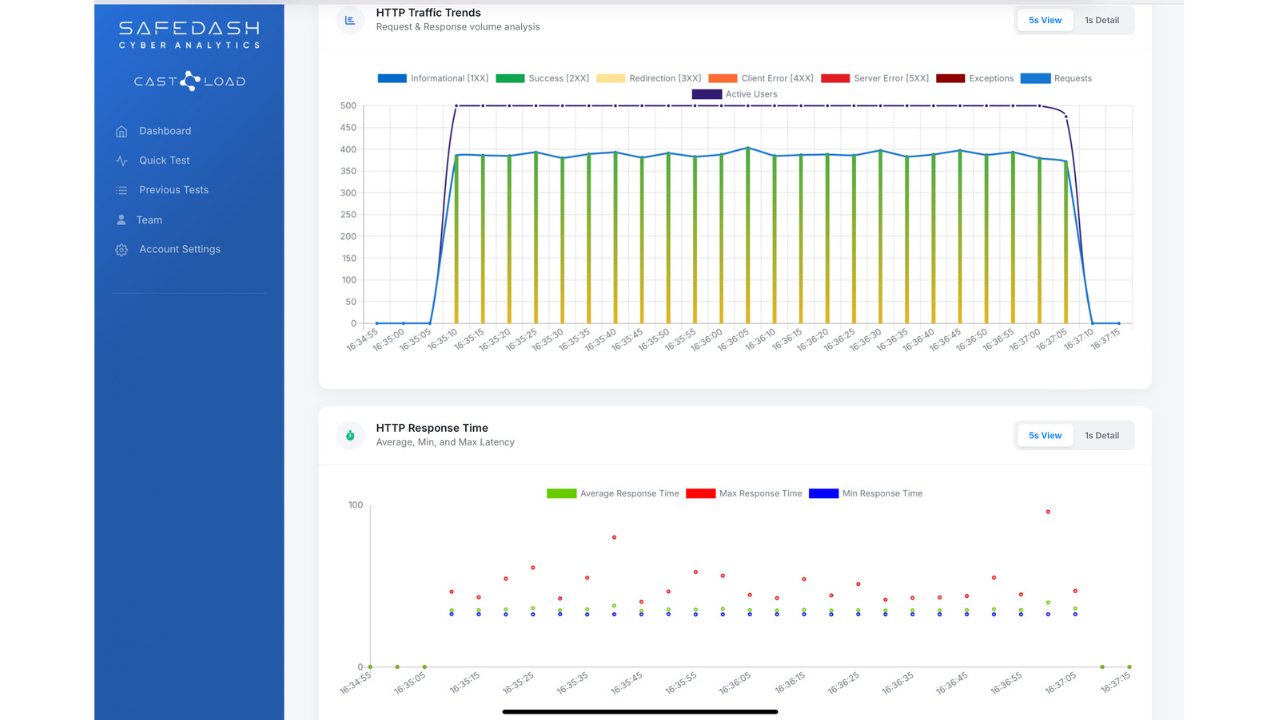Click the home indicator bar at bottom
The width and height of the screenshot is (1280, 720).
640,712
